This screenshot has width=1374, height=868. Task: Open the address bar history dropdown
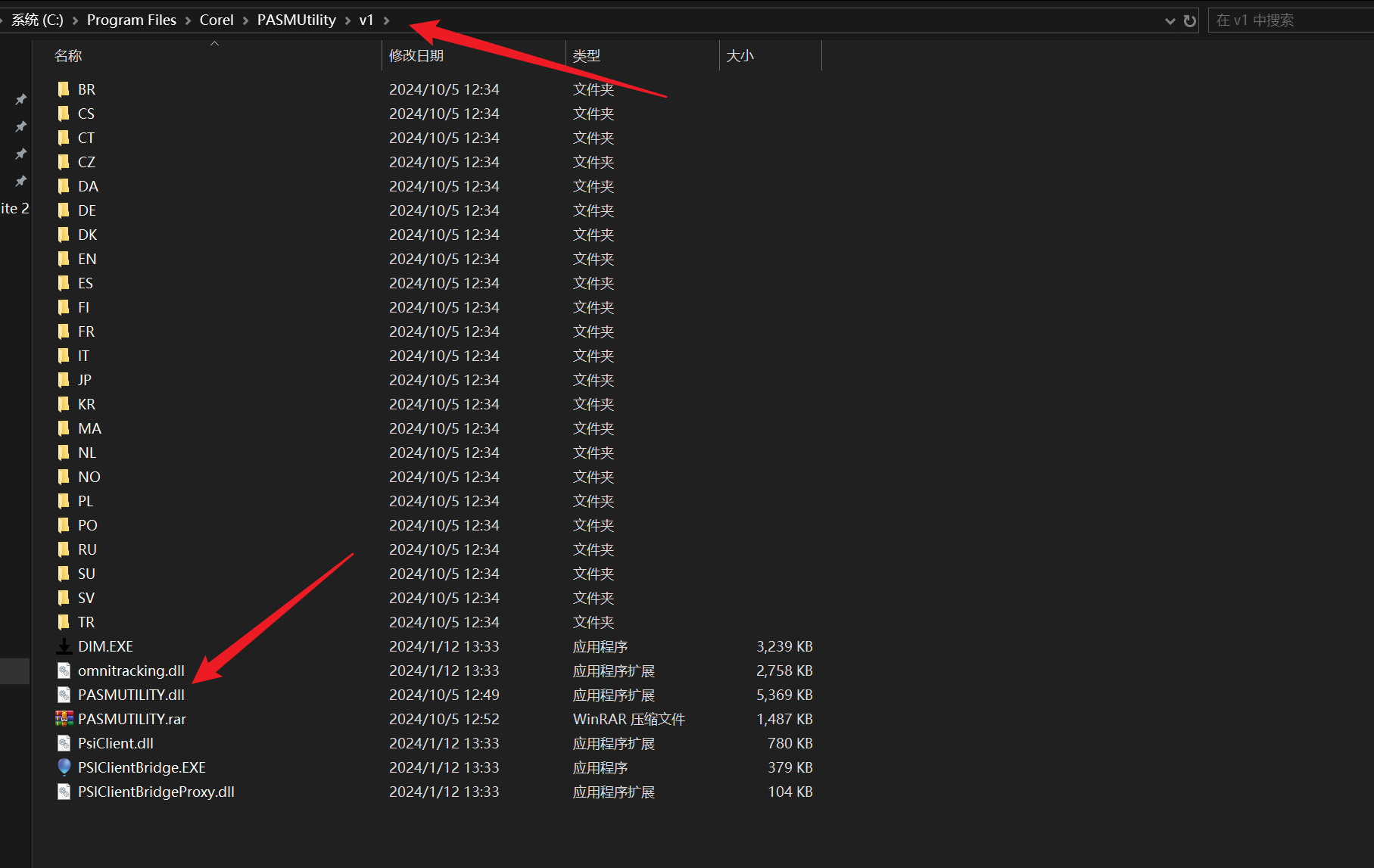coord(1170,20)
